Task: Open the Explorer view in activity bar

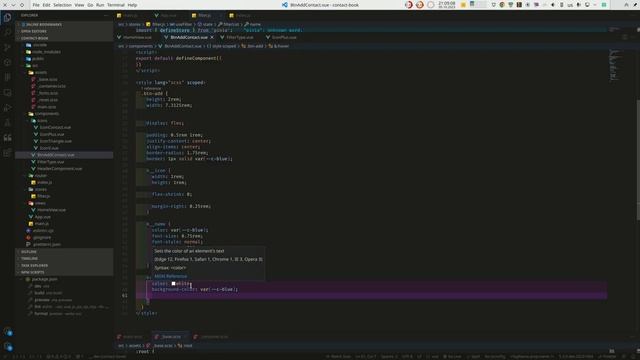Action: (7, 18)
